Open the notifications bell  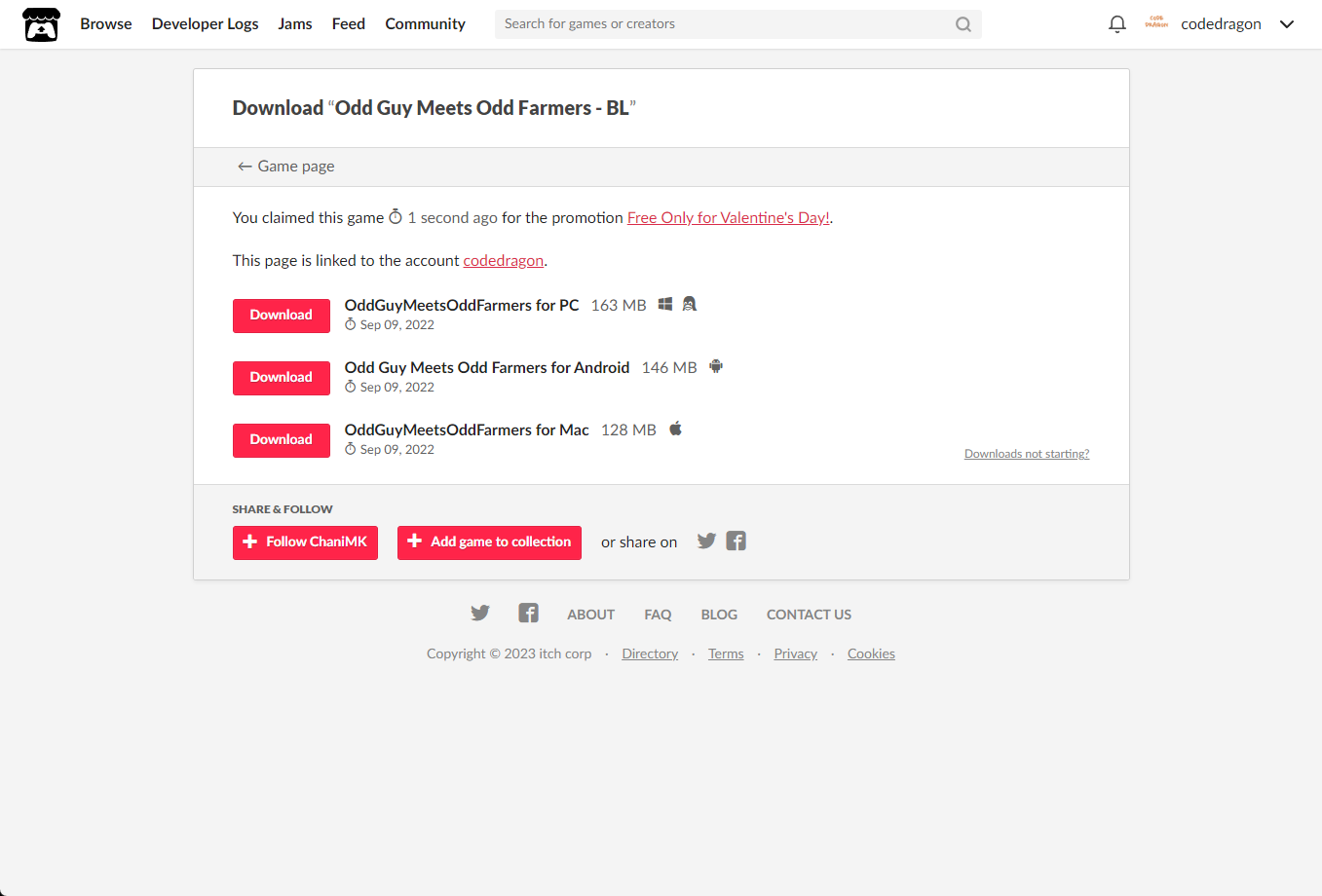[1117, 24]
